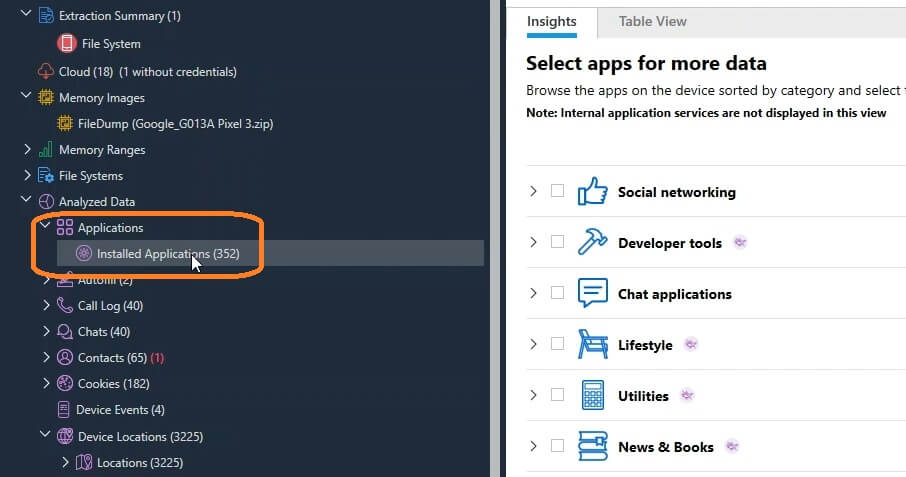
Task: Click the Utilities calculator icon
Action: click(593, 396)
